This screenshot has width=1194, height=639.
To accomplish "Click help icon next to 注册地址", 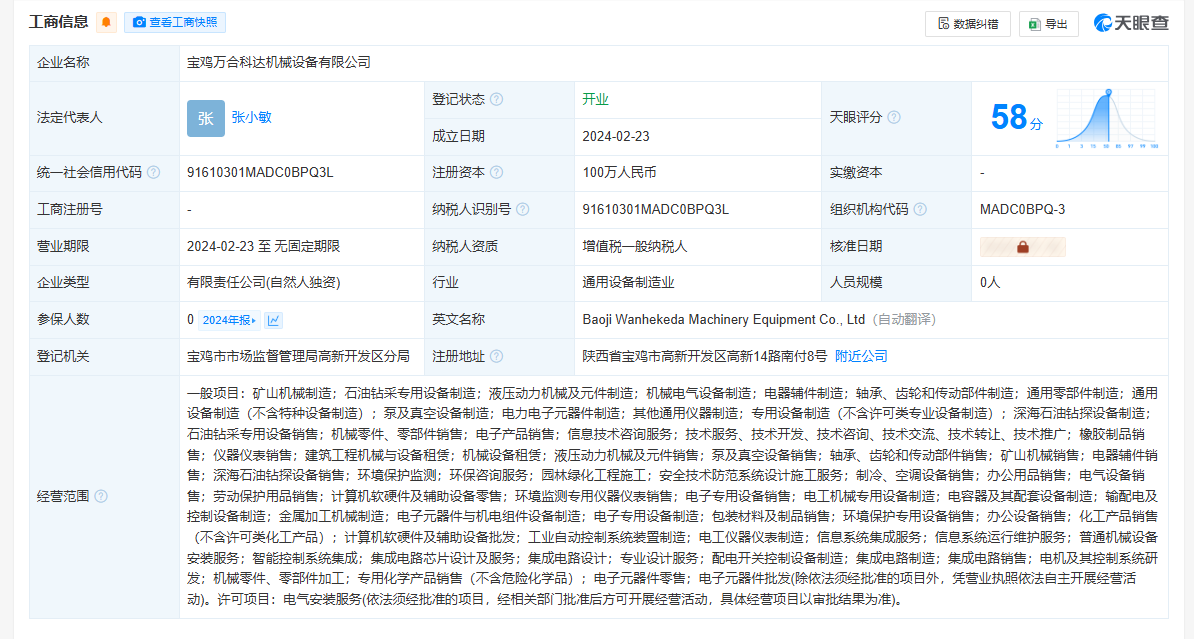I will tap(496, 356).
